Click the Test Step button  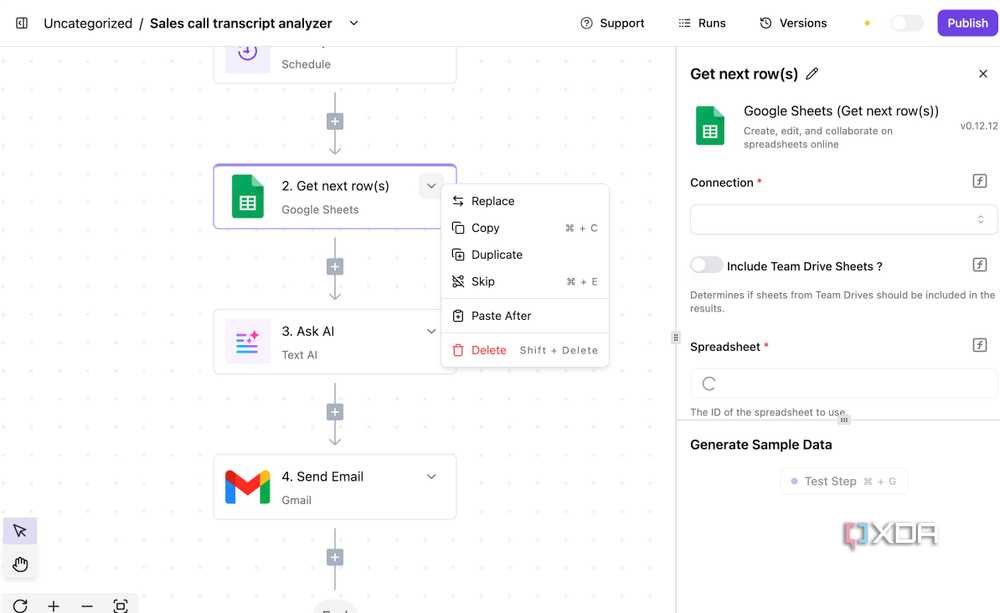point(844,482)
